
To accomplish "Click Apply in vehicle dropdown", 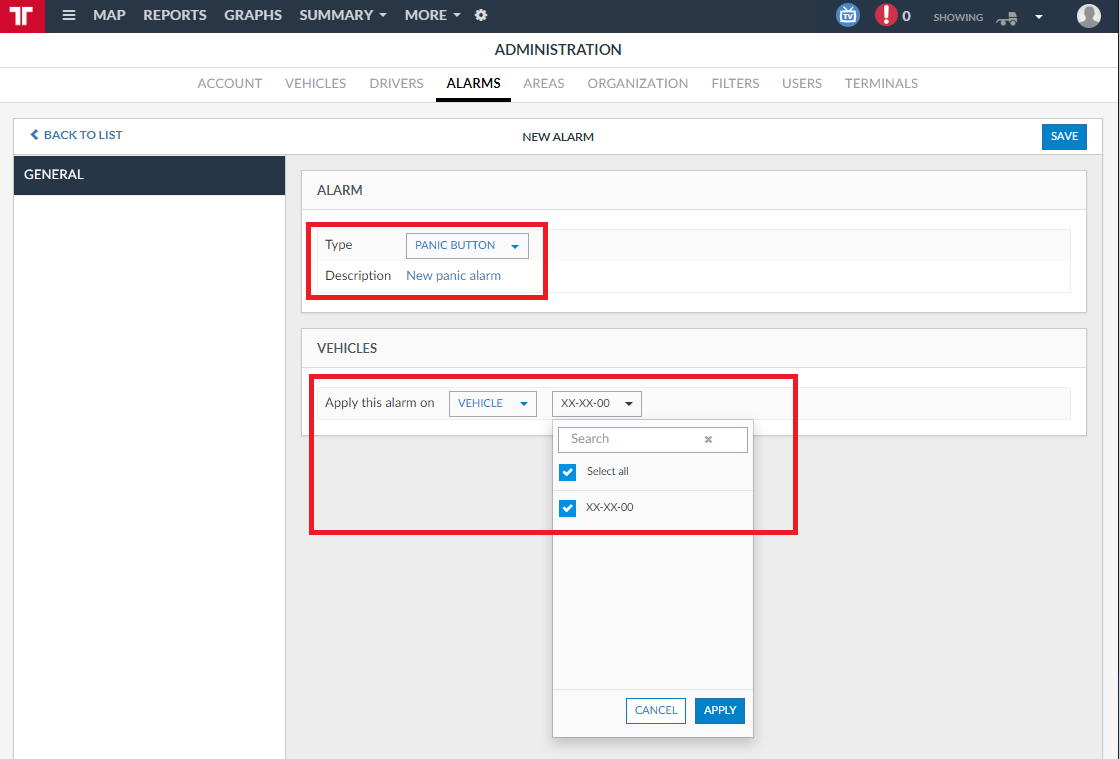I will point(719,710).
